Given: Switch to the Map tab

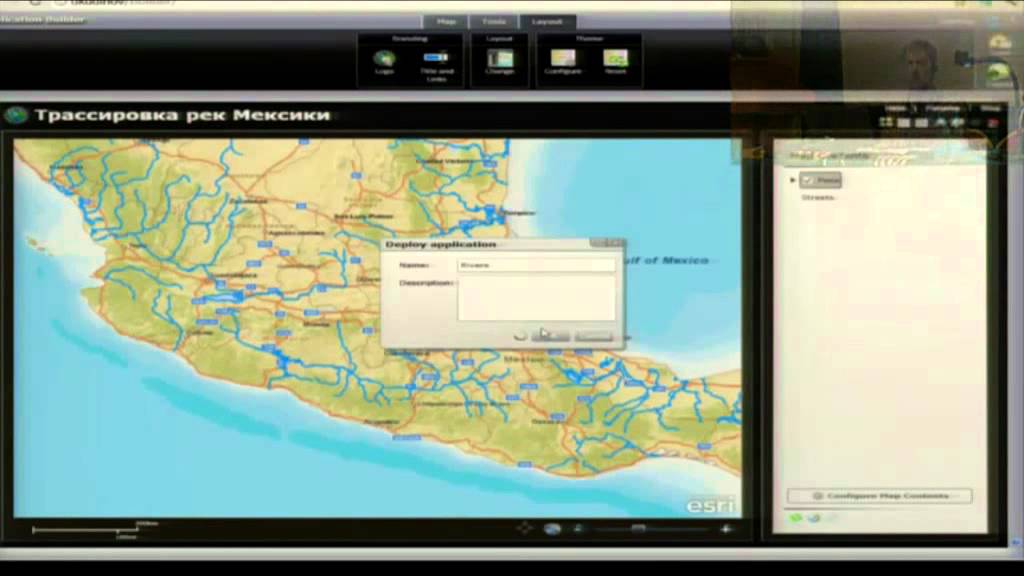Looking at the screenshot, I should (x=446, y=22).
